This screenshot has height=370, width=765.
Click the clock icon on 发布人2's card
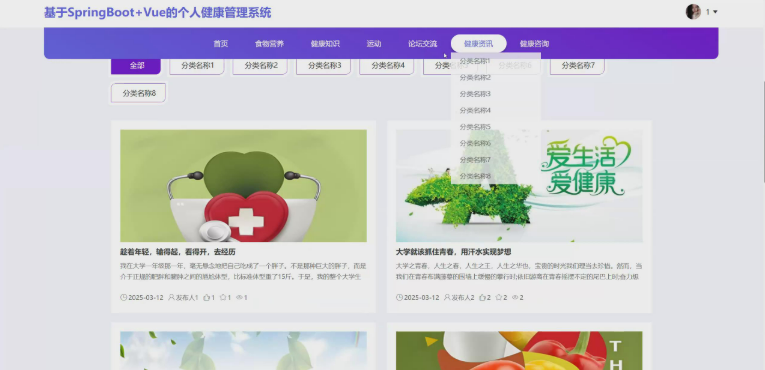pyautogui.click(x=399, y=297)
